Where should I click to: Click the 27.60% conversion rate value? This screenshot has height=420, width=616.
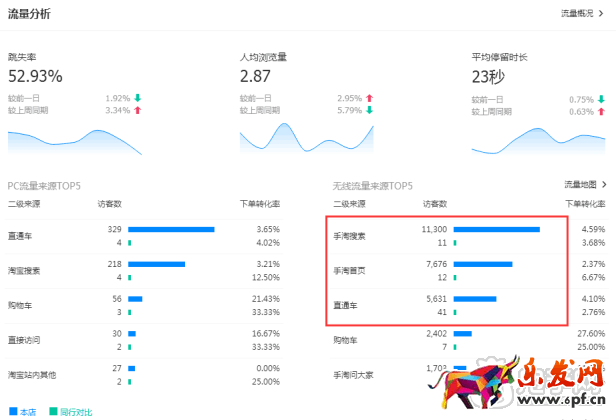tap(591, 333)
